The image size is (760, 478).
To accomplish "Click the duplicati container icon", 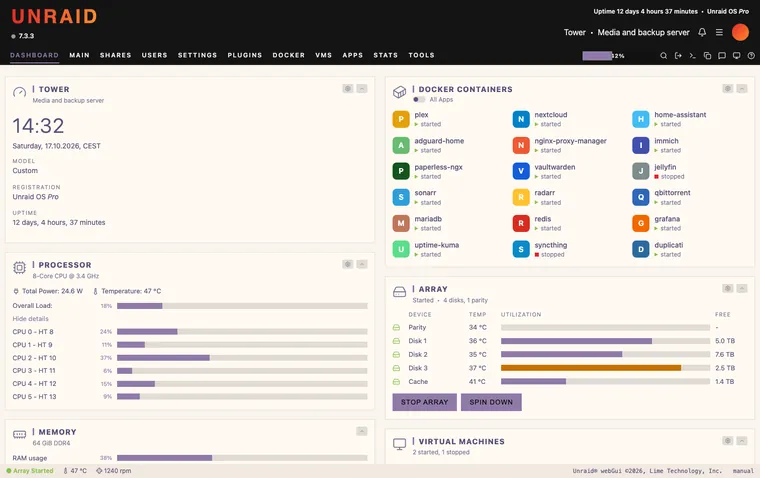I will (641, 249).
